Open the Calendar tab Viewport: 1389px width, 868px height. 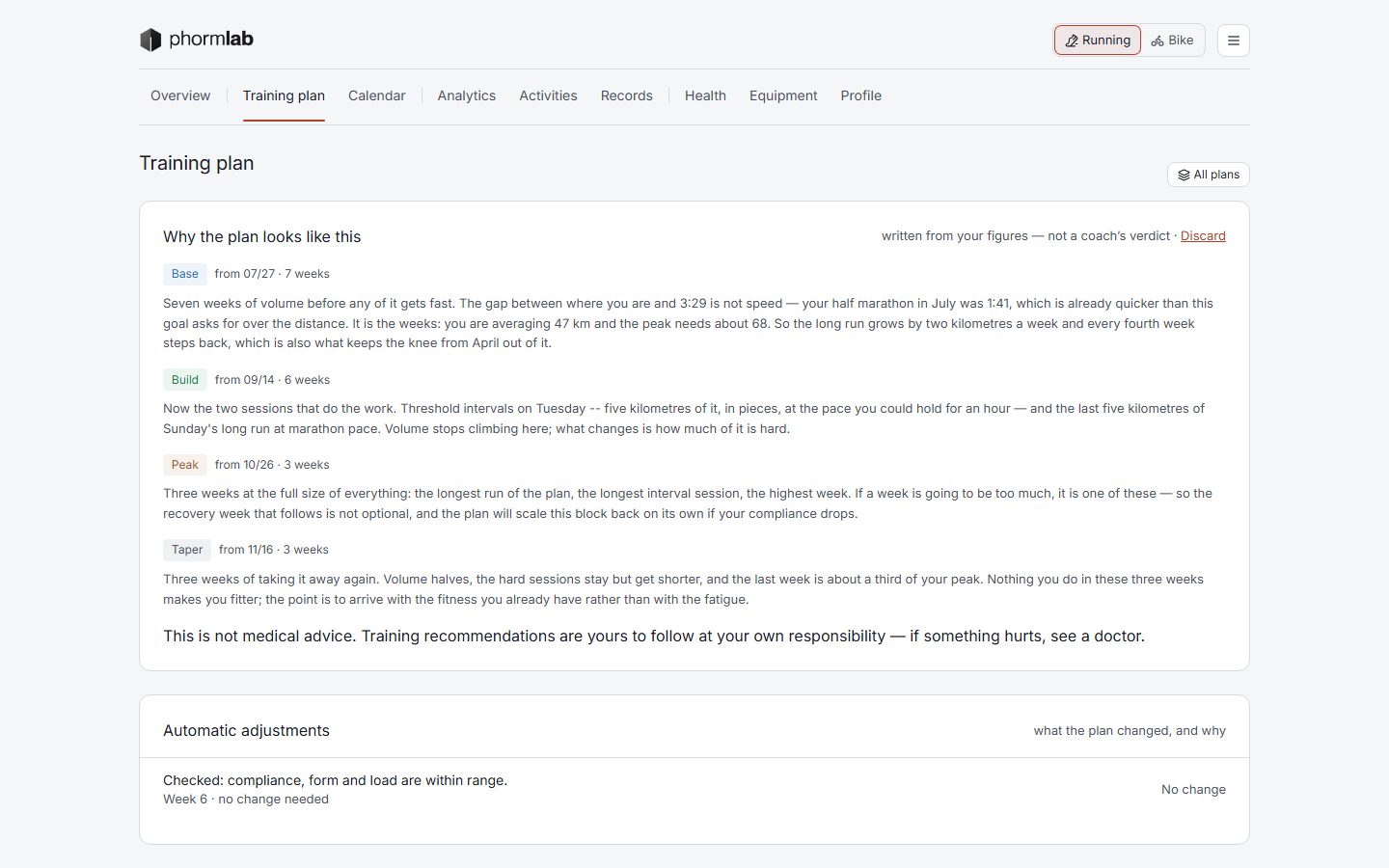click(x=377, y=95)
